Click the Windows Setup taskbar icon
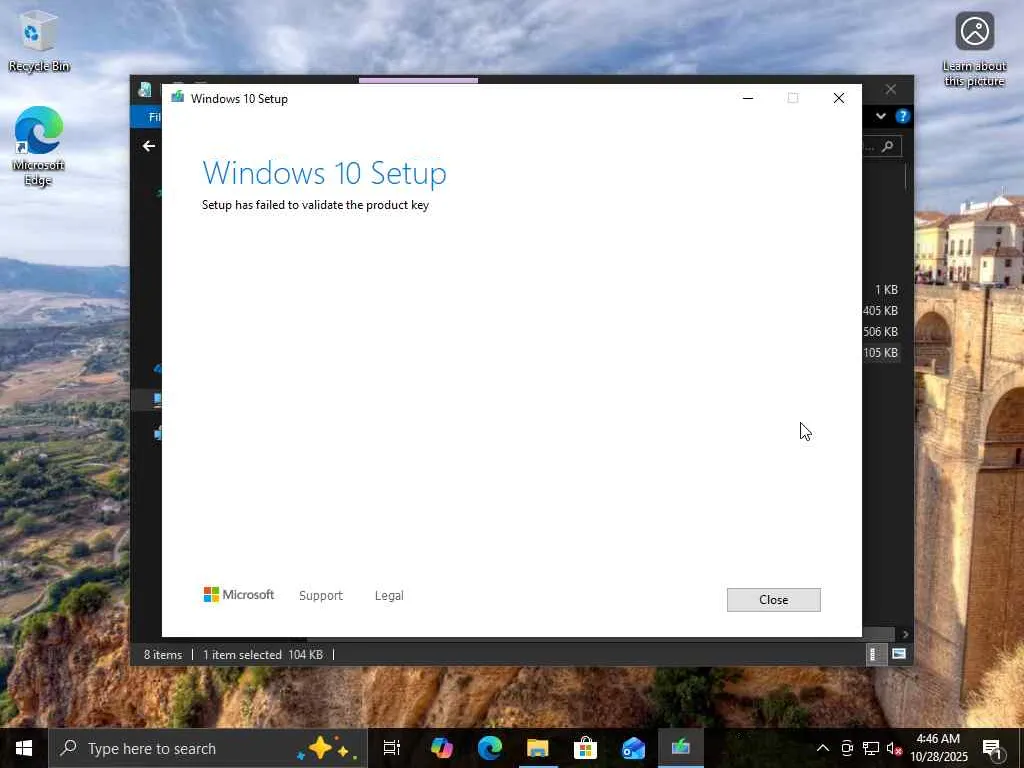This screenshot has width=1024, height=768. tap(680, 748)
